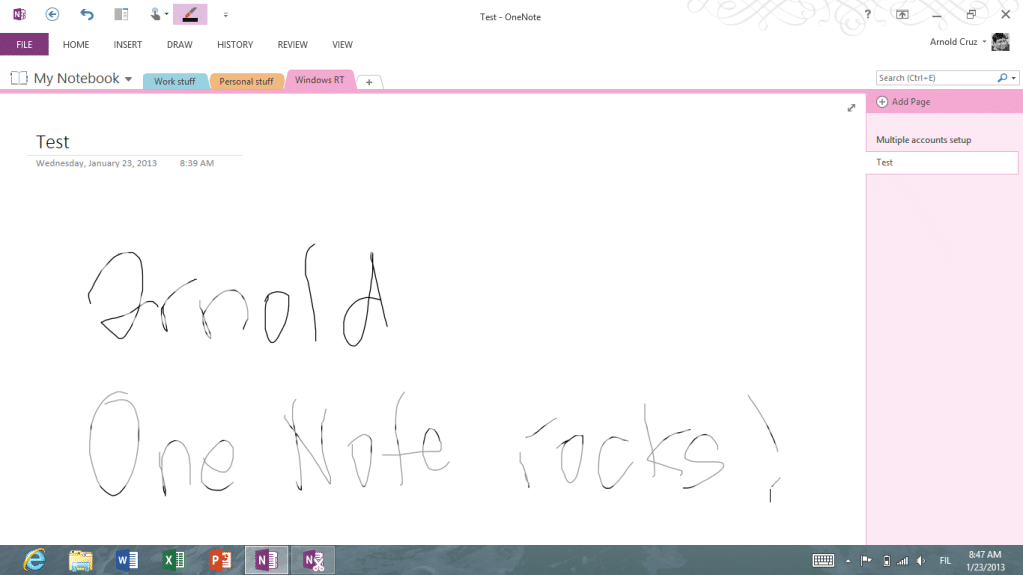
Task: Create a new section with plus tab
Action: pyautogui.click(x=368, y=82)
